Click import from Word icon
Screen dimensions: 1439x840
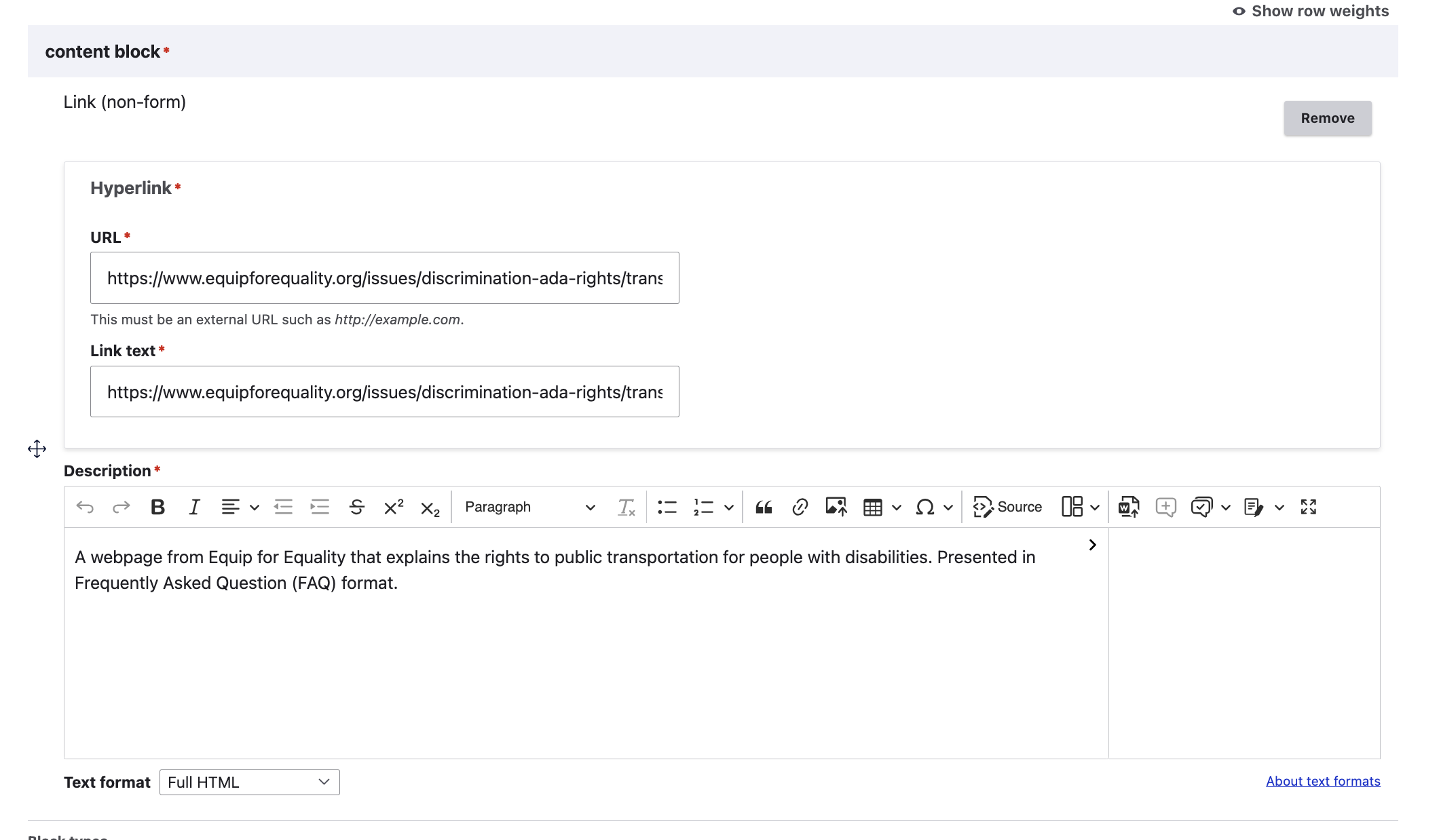pos(1129,507)
